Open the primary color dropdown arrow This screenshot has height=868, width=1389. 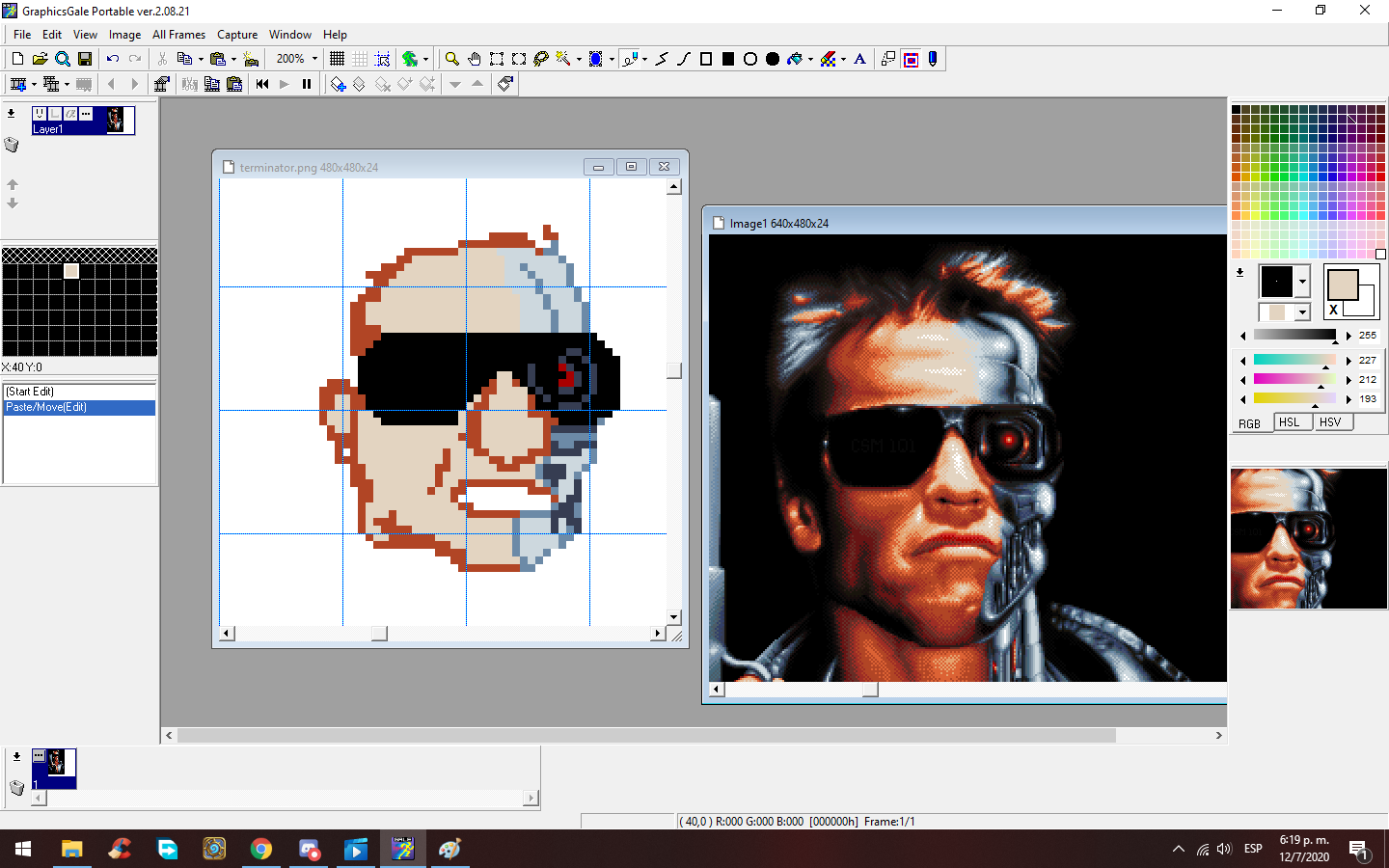[x=1302, y=282]
